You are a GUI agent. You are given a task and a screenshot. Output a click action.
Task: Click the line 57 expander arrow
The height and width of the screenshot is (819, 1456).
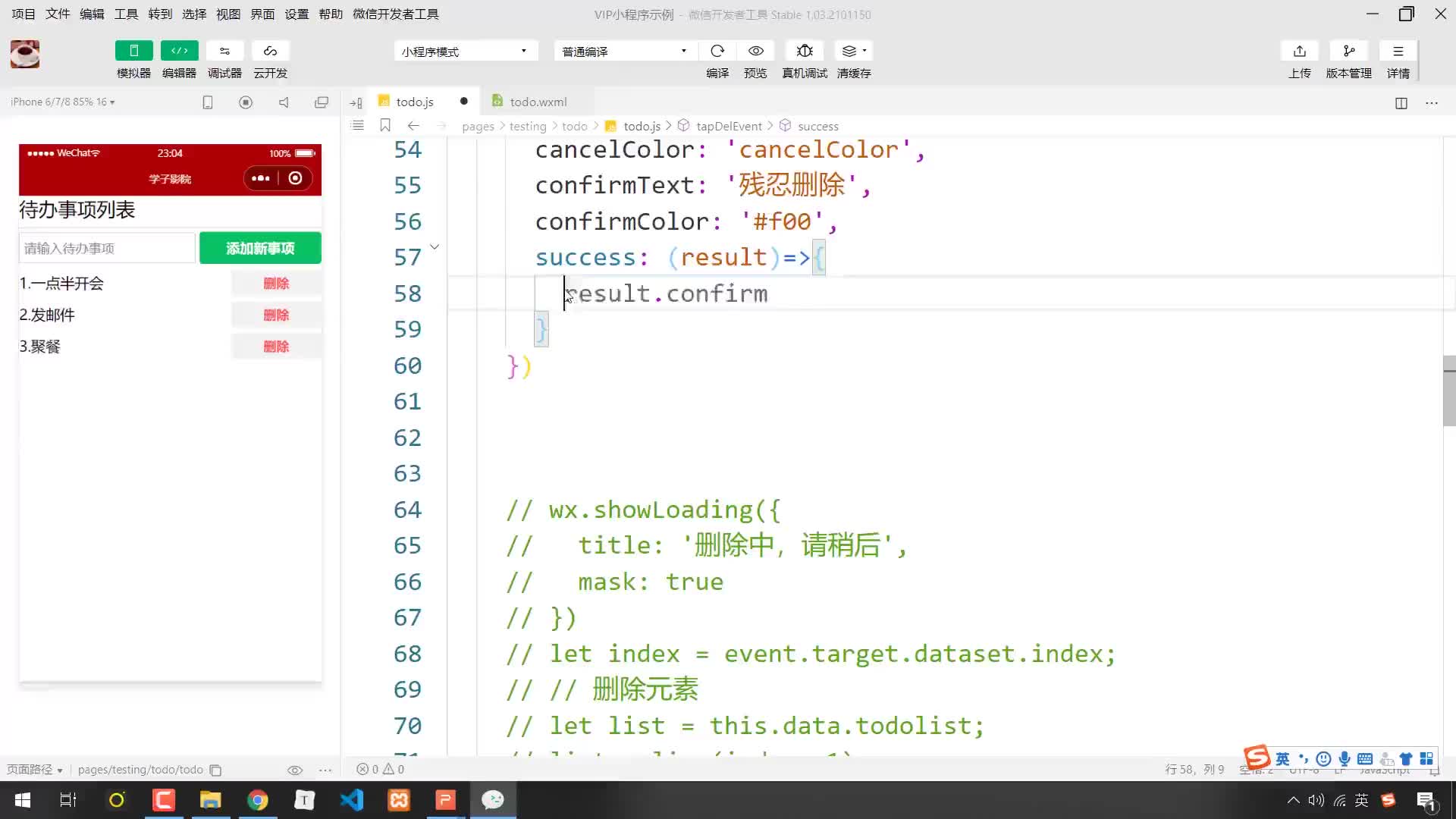pos(434,247)
